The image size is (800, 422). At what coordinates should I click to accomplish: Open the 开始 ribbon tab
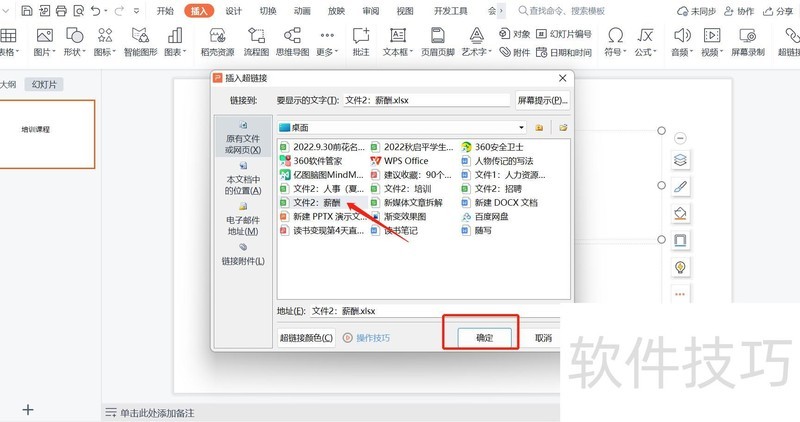point(165,11)
